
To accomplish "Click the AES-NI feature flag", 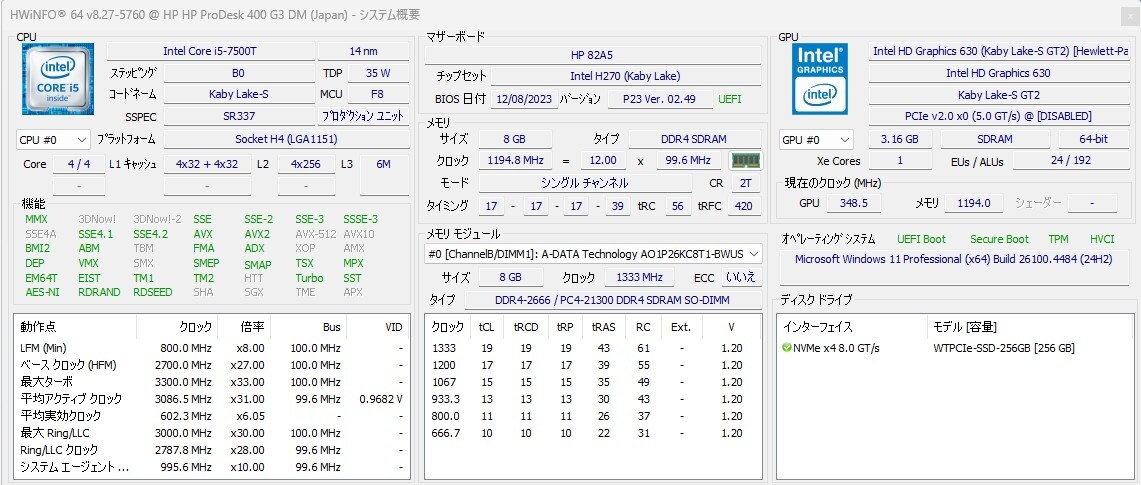I will (x=41, y=292).
